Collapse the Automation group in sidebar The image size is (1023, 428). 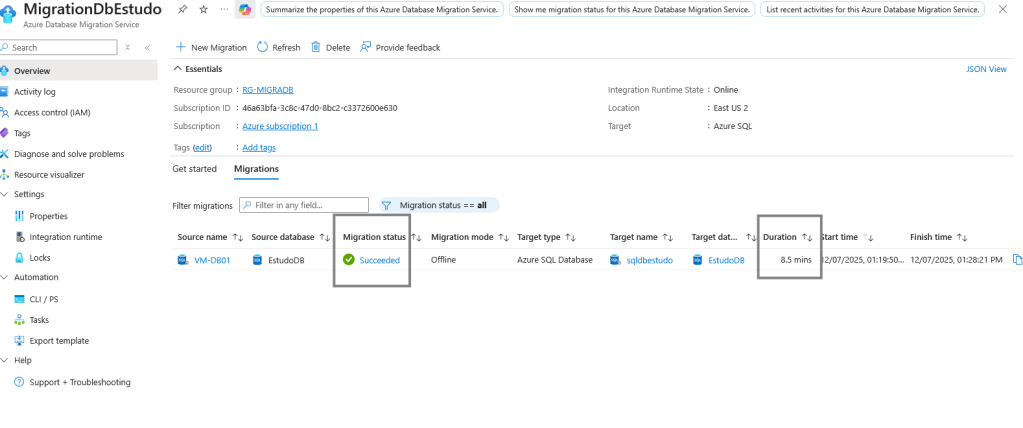[x=5, y=277]
